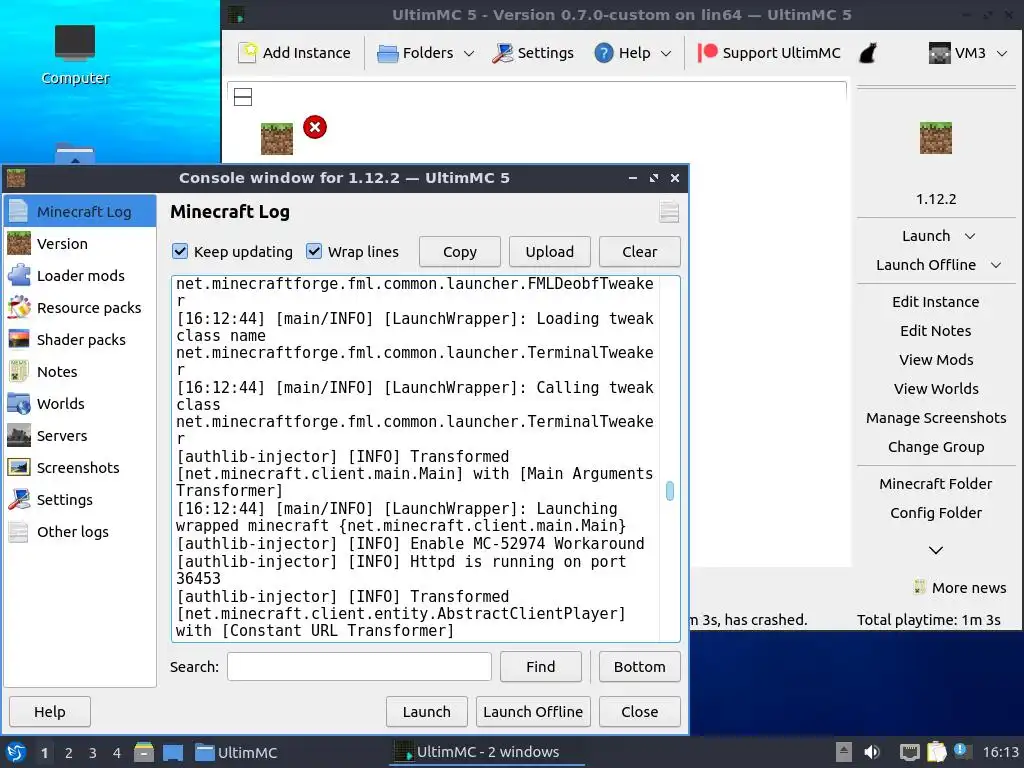The width and height of the screenshot is (1024, 768).
Task: Click the red crashed error badge
Action: pyautogui.click(x=315, y=127)
